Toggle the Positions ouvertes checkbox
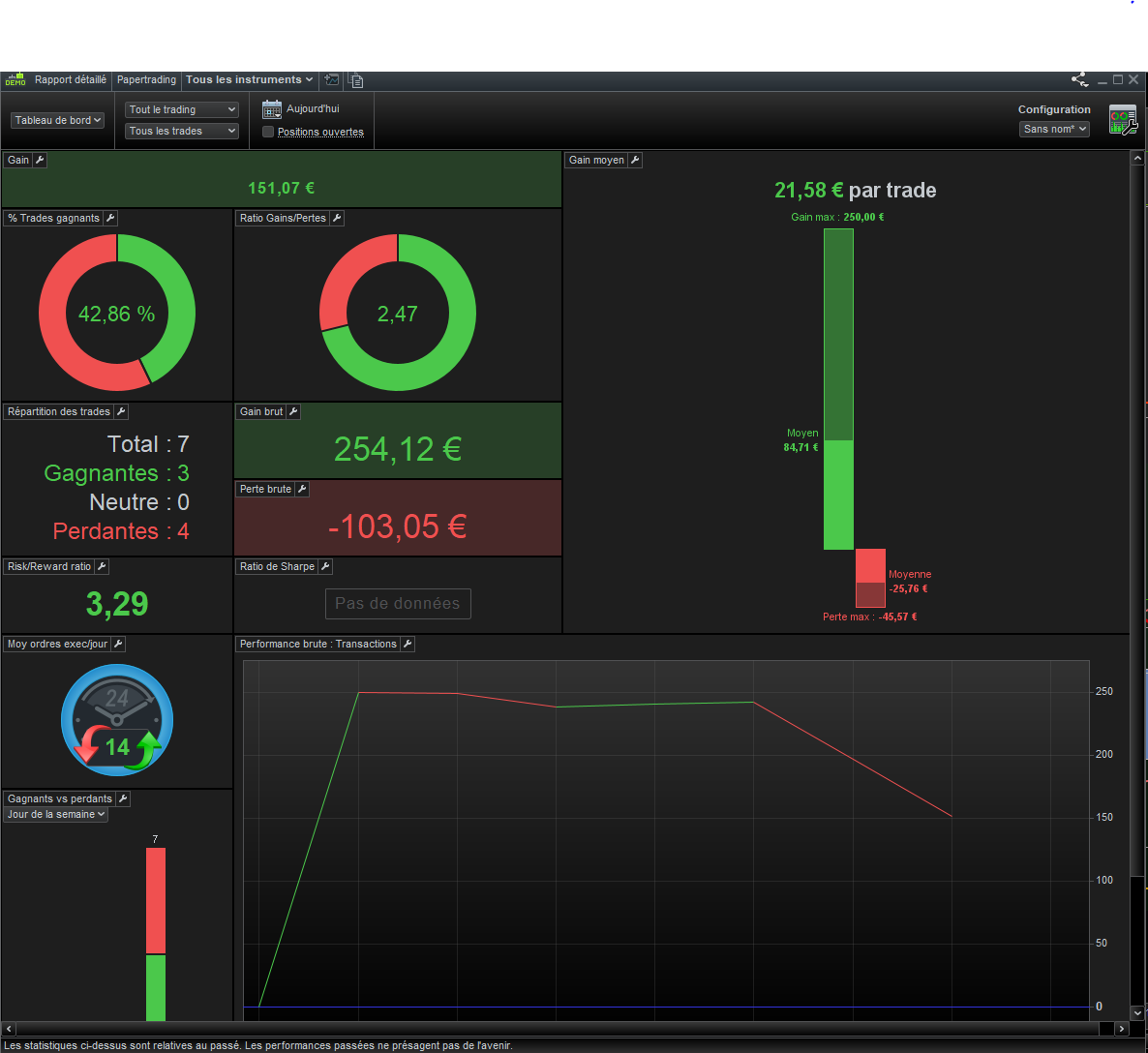Viewport: 1148px width, 1053px height. (268, 132)
